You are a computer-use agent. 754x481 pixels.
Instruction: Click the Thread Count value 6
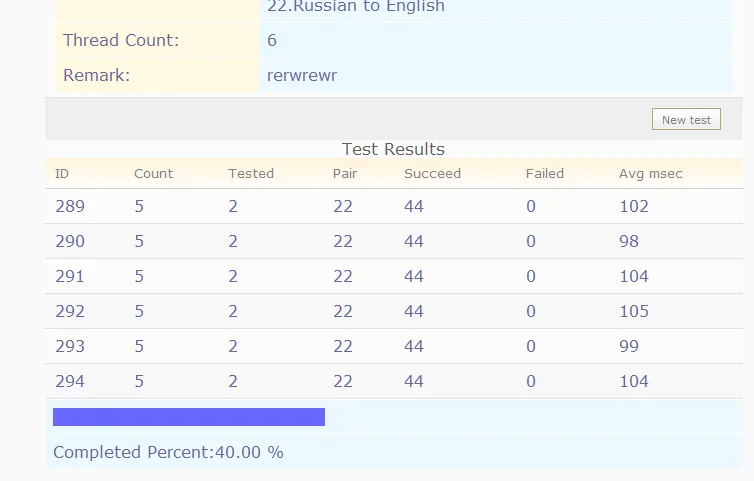[272, 41]
